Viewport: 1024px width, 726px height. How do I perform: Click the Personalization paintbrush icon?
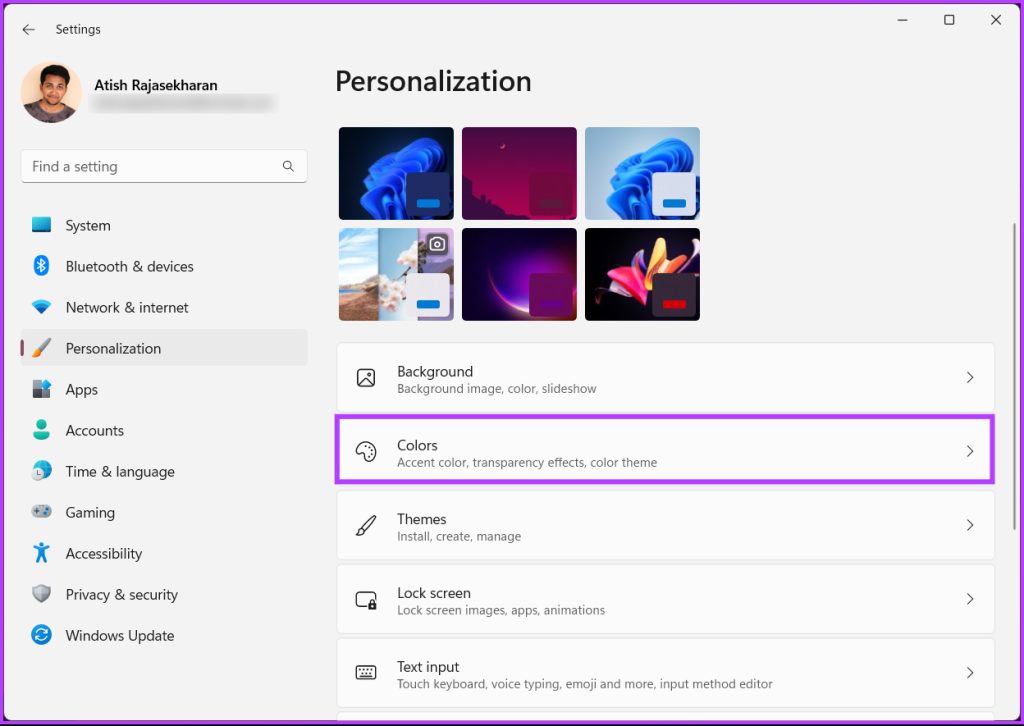click(x=41, y=348)
